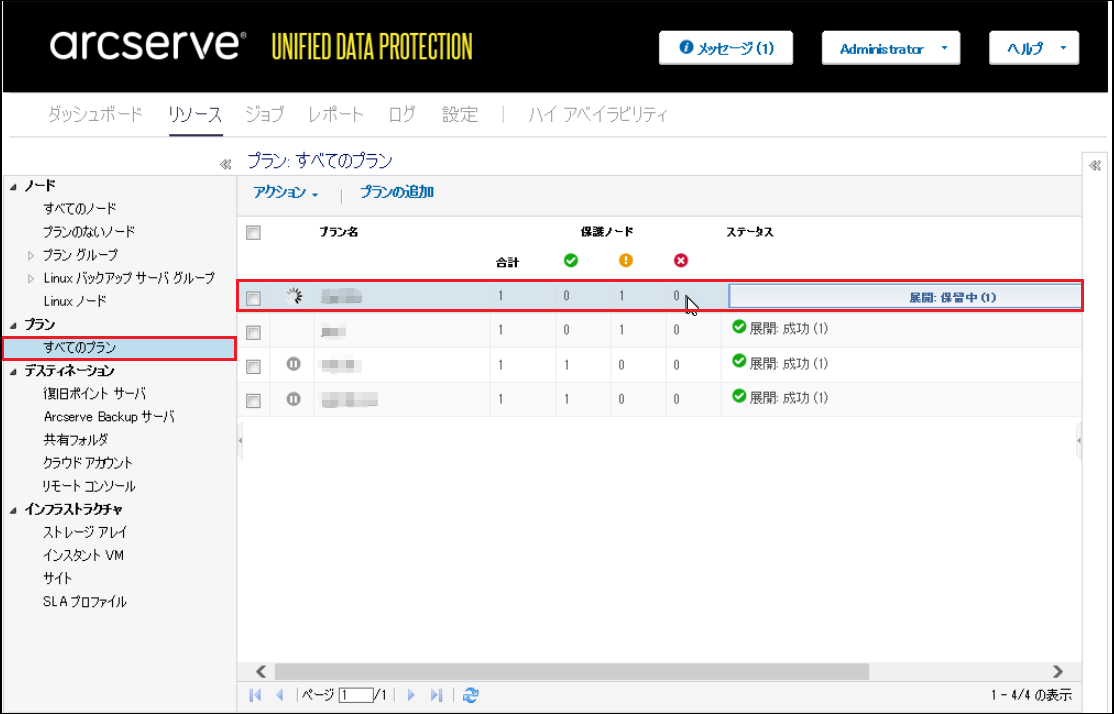Go to previous page of plan list
Screen dimensions: 1114x714
click(x=279, y=696)
